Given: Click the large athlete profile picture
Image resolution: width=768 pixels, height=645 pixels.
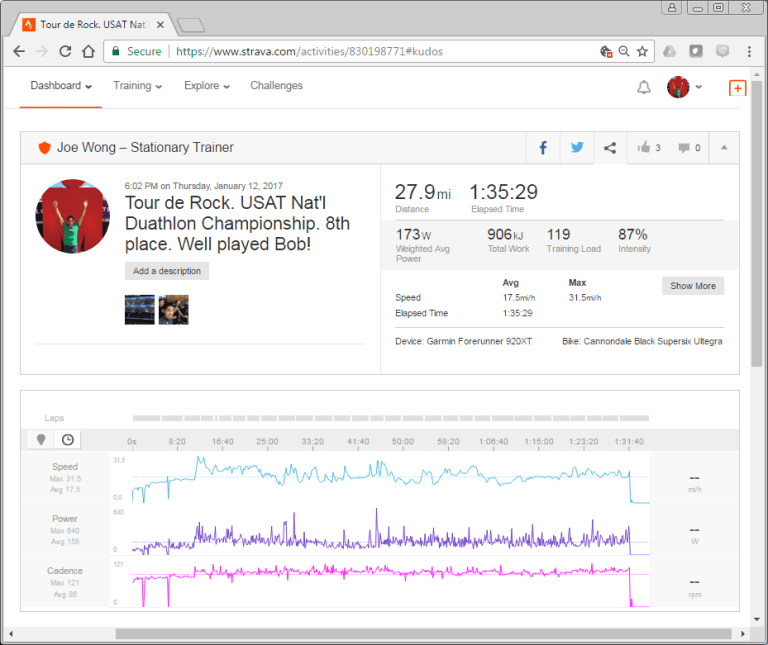Looking at the screenshot, I should (x=72, y=216).
